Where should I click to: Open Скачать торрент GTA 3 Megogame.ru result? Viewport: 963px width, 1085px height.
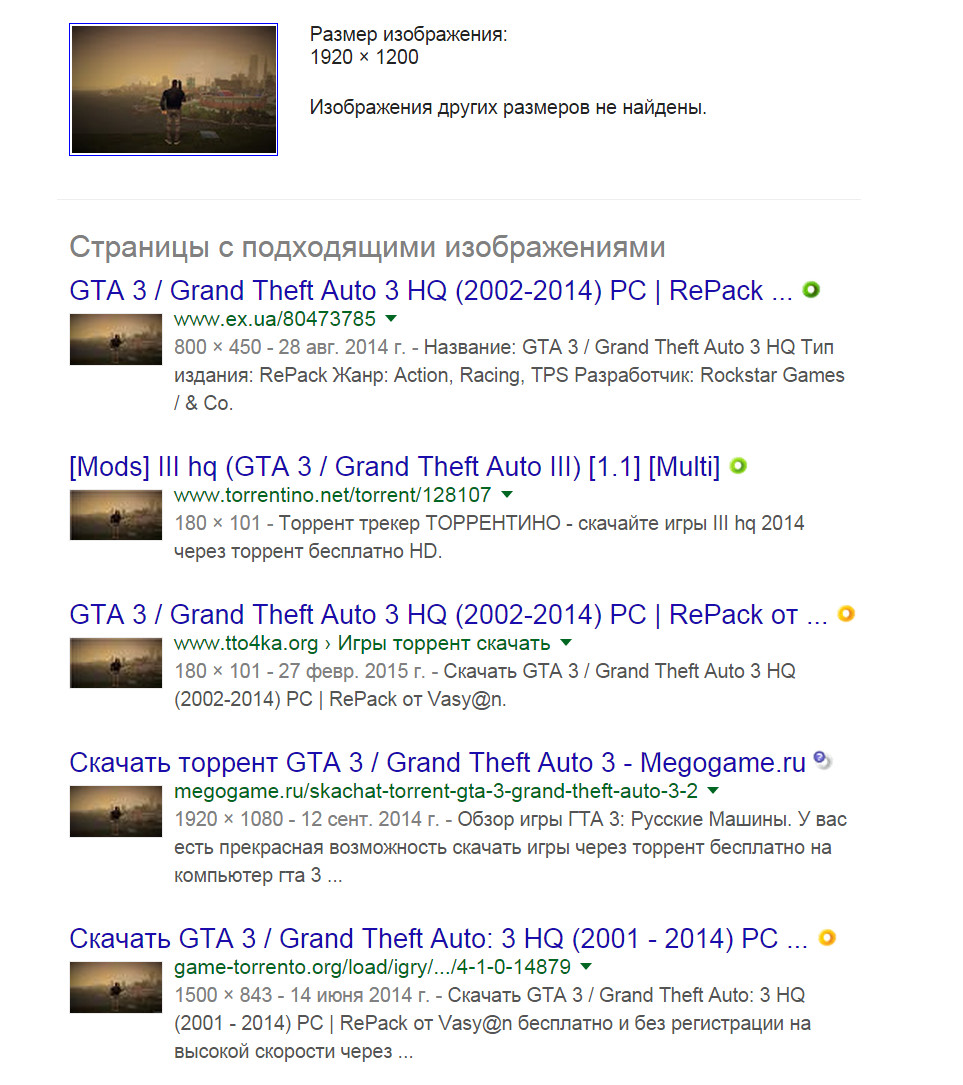[x=437, y=763]
